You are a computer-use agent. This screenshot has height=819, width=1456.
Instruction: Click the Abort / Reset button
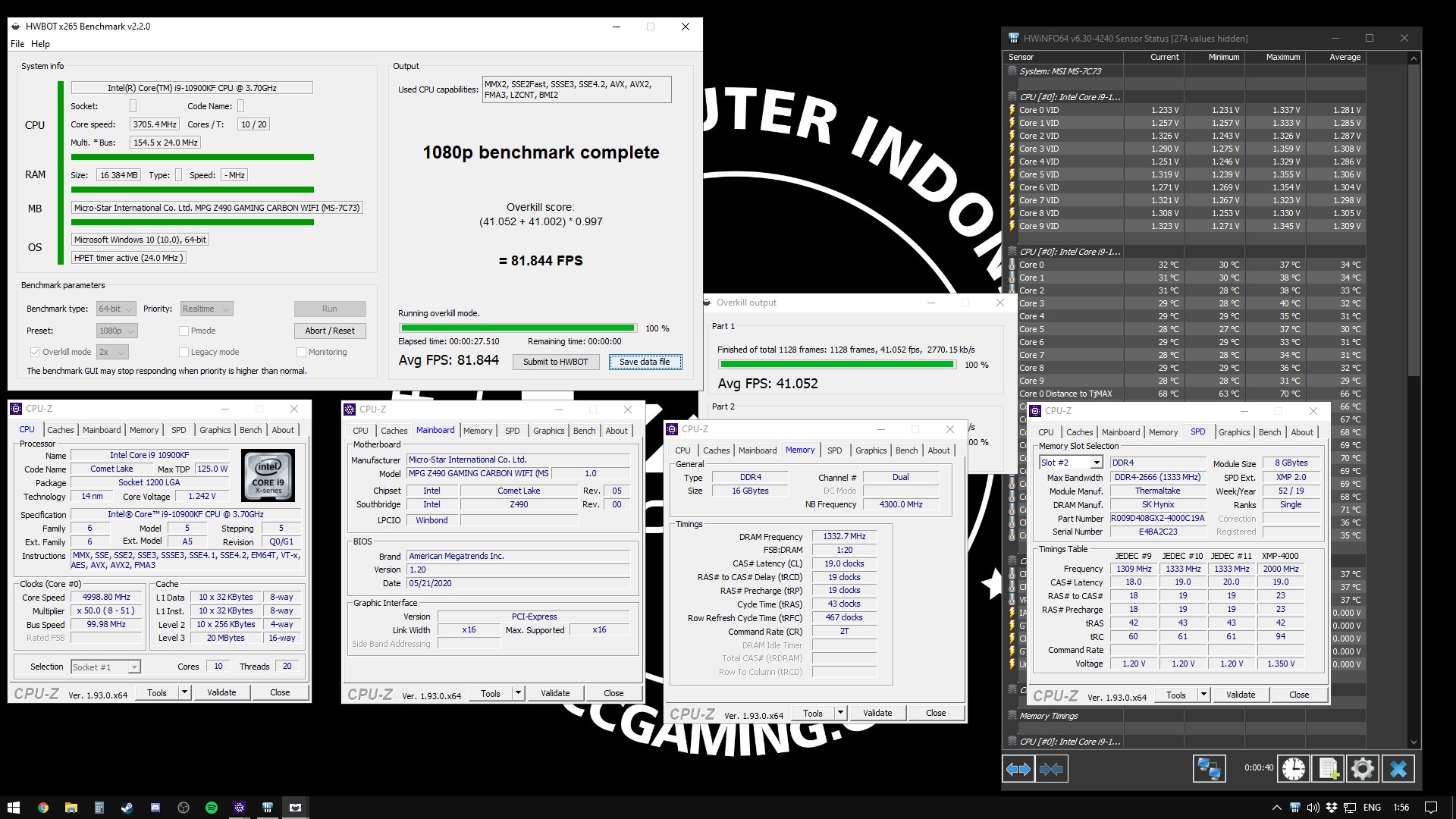point(330,331)
